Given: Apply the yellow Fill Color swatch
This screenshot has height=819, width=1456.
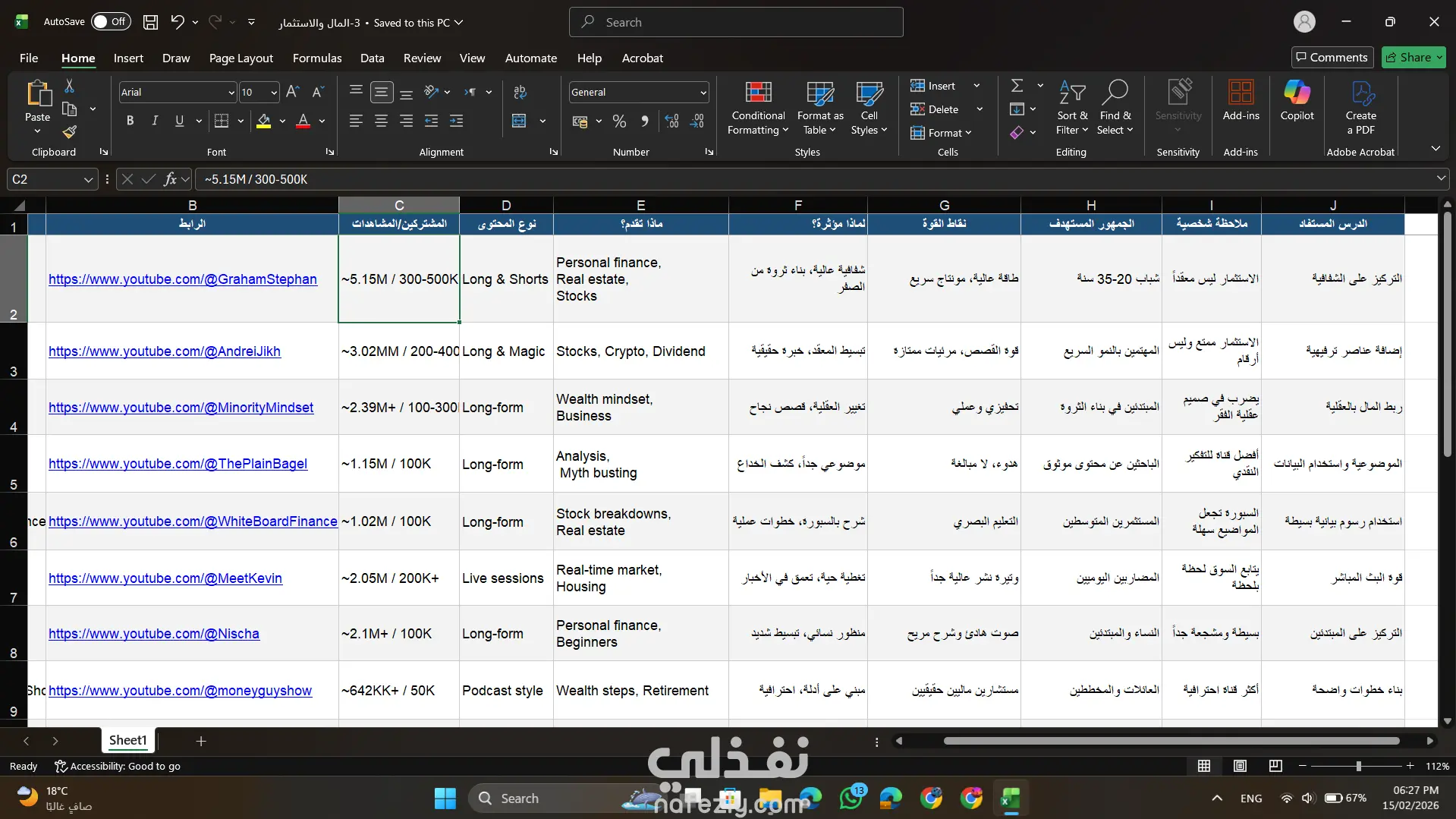Looking at the screenshot, I should [263, 121].
